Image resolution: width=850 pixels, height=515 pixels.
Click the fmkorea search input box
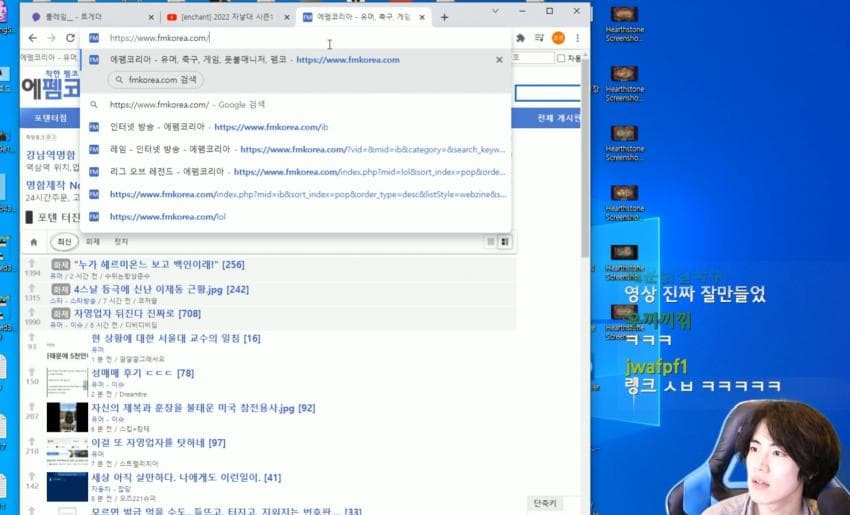point(548,93)
